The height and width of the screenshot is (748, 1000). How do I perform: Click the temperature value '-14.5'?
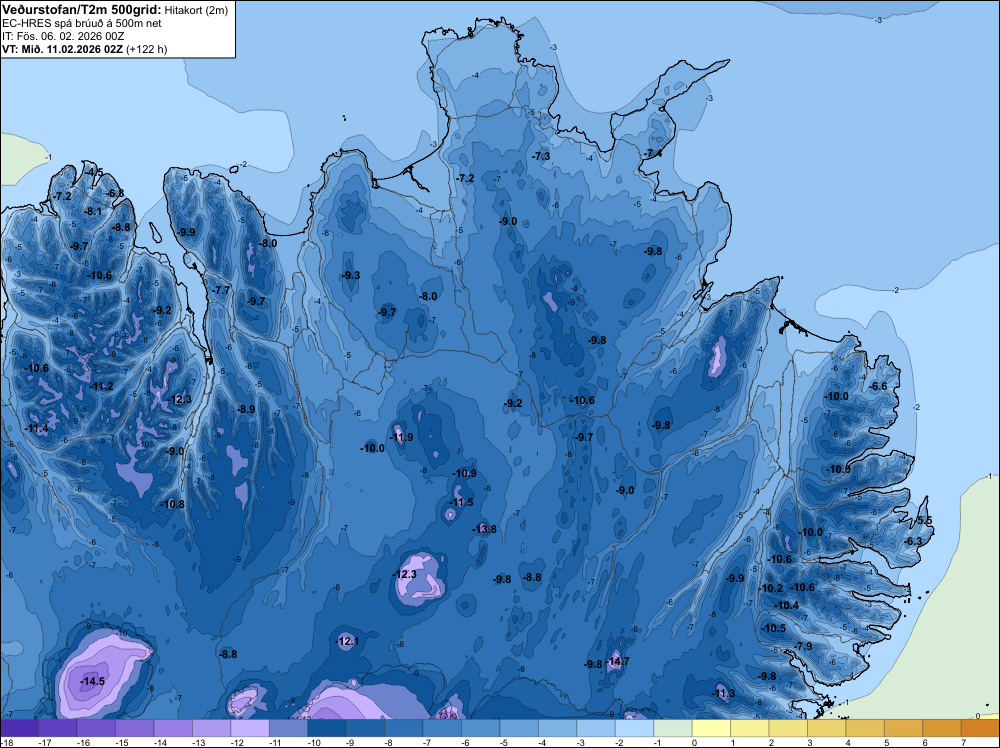pos(92,682)
